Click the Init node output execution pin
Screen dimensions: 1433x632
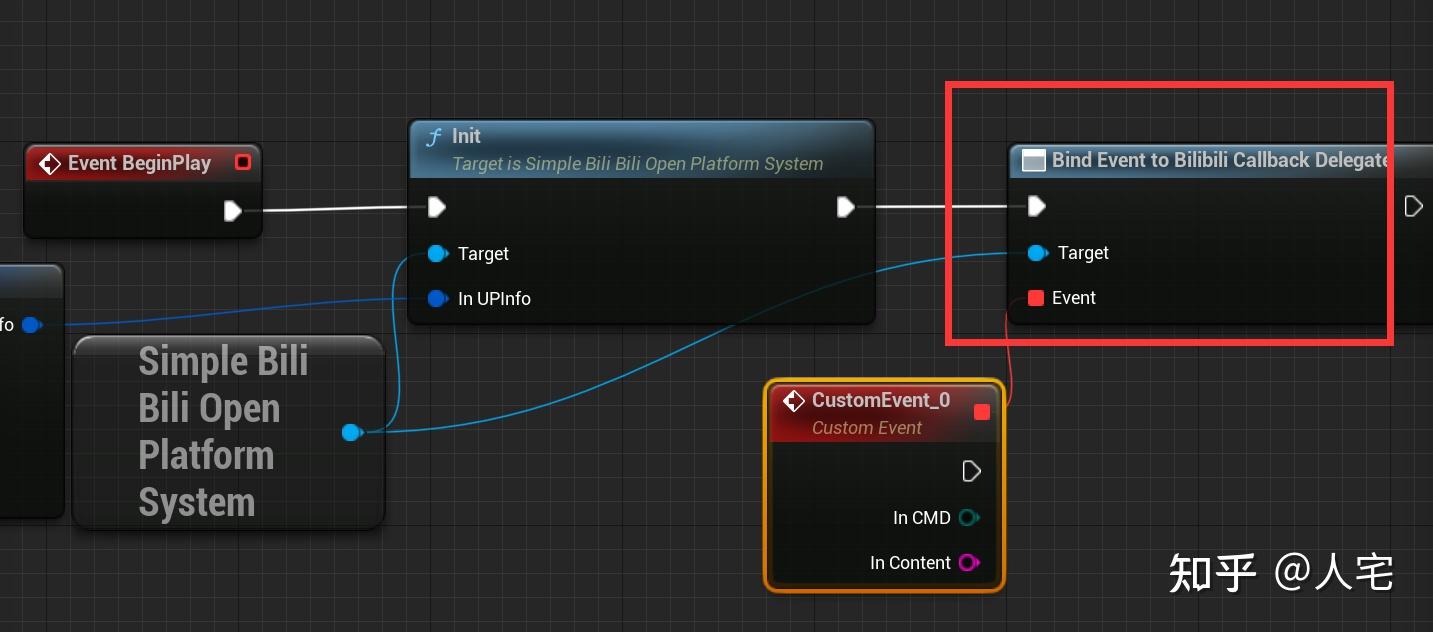click(x=845, y=207)
